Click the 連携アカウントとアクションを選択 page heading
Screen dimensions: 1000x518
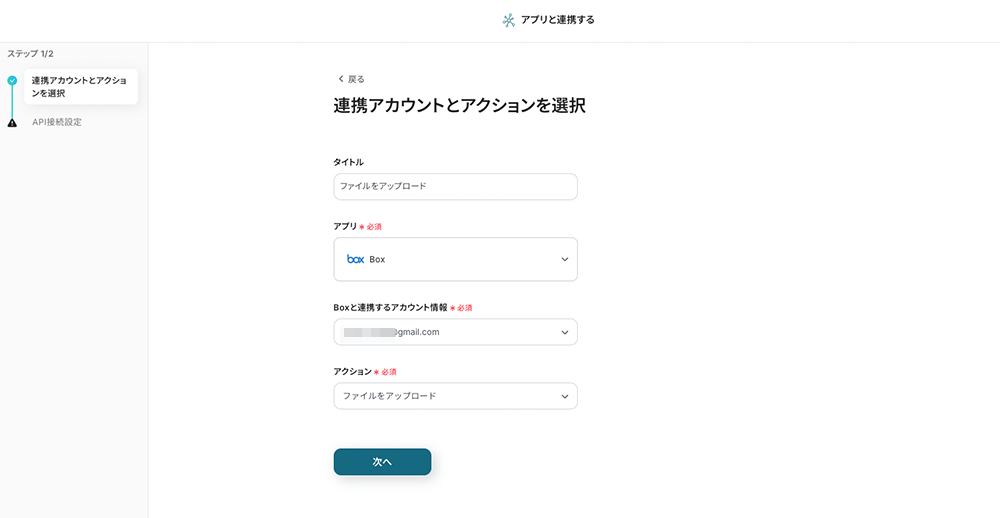point(459,105)
